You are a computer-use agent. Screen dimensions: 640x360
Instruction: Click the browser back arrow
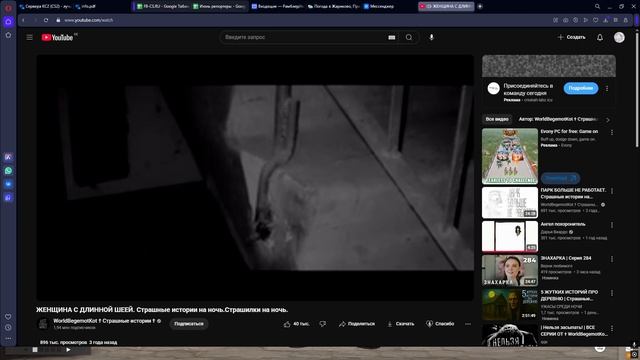click(x=23, y=20)
